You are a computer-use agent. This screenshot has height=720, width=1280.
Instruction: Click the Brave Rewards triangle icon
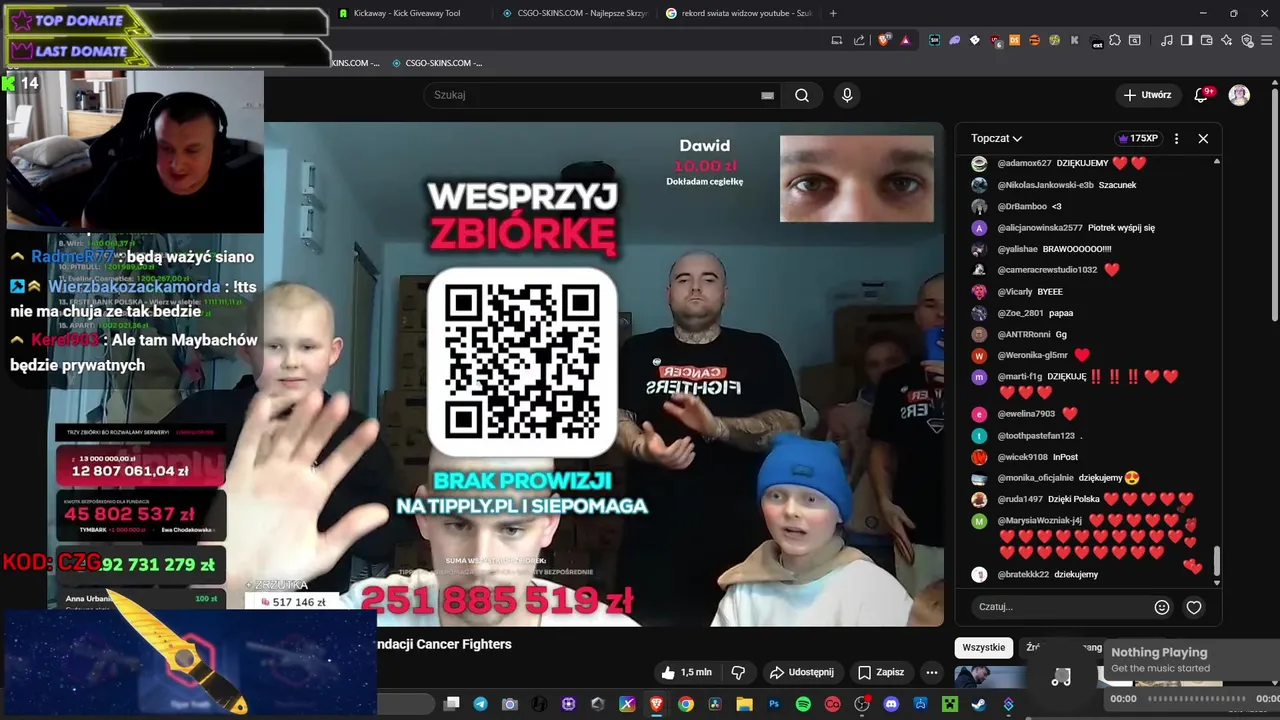905,40
